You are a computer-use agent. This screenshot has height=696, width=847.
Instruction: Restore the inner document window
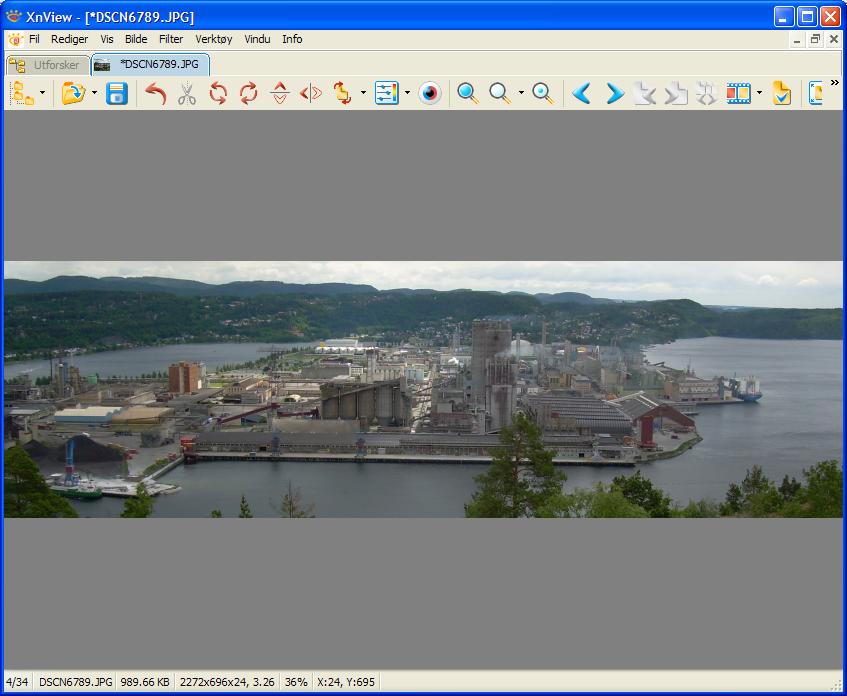click(815, 39)
